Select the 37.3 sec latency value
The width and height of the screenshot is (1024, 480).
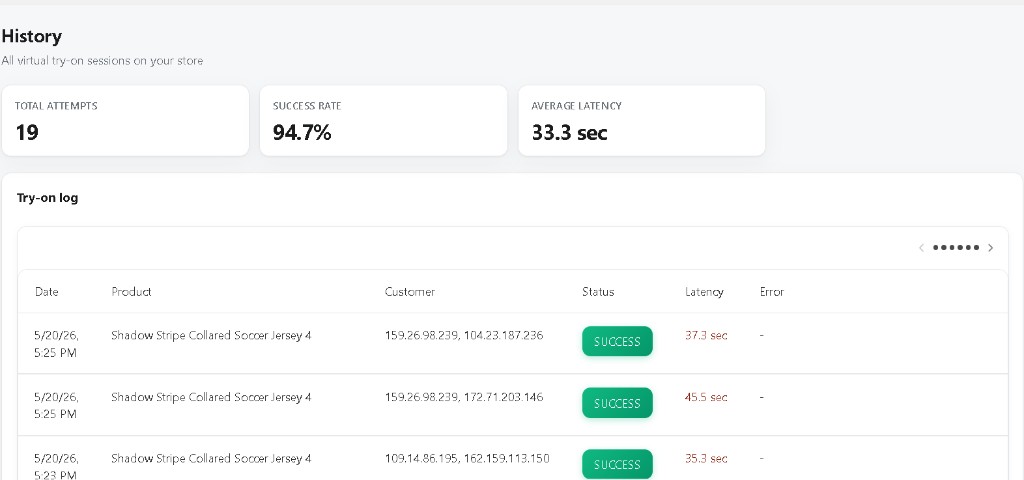click(706, 336)
